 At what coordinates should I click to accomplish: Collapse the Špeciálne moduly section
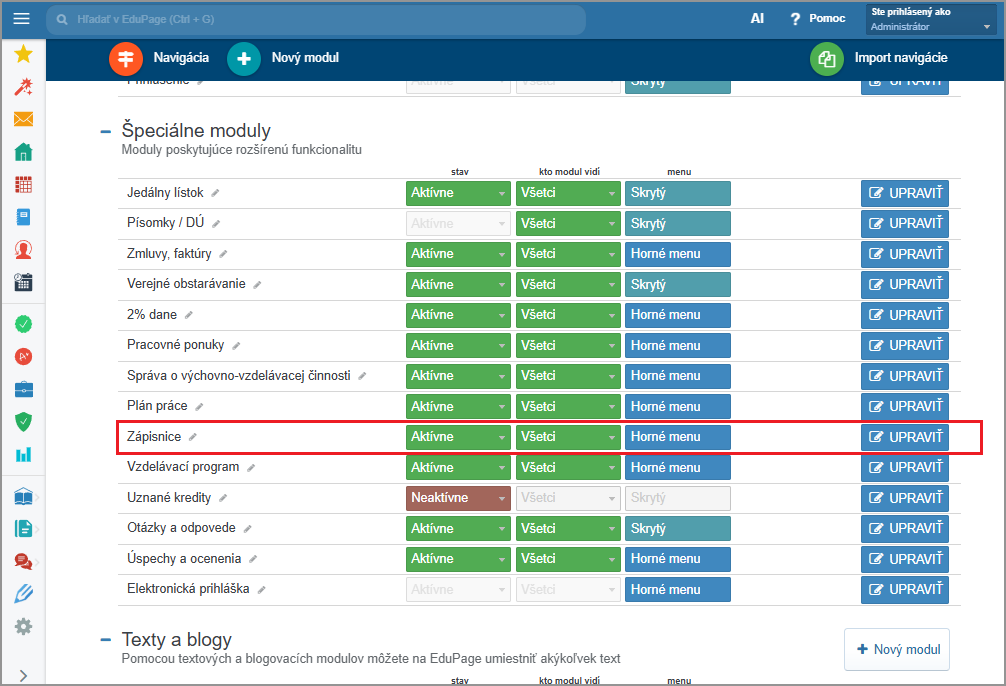tap(105, 131)
